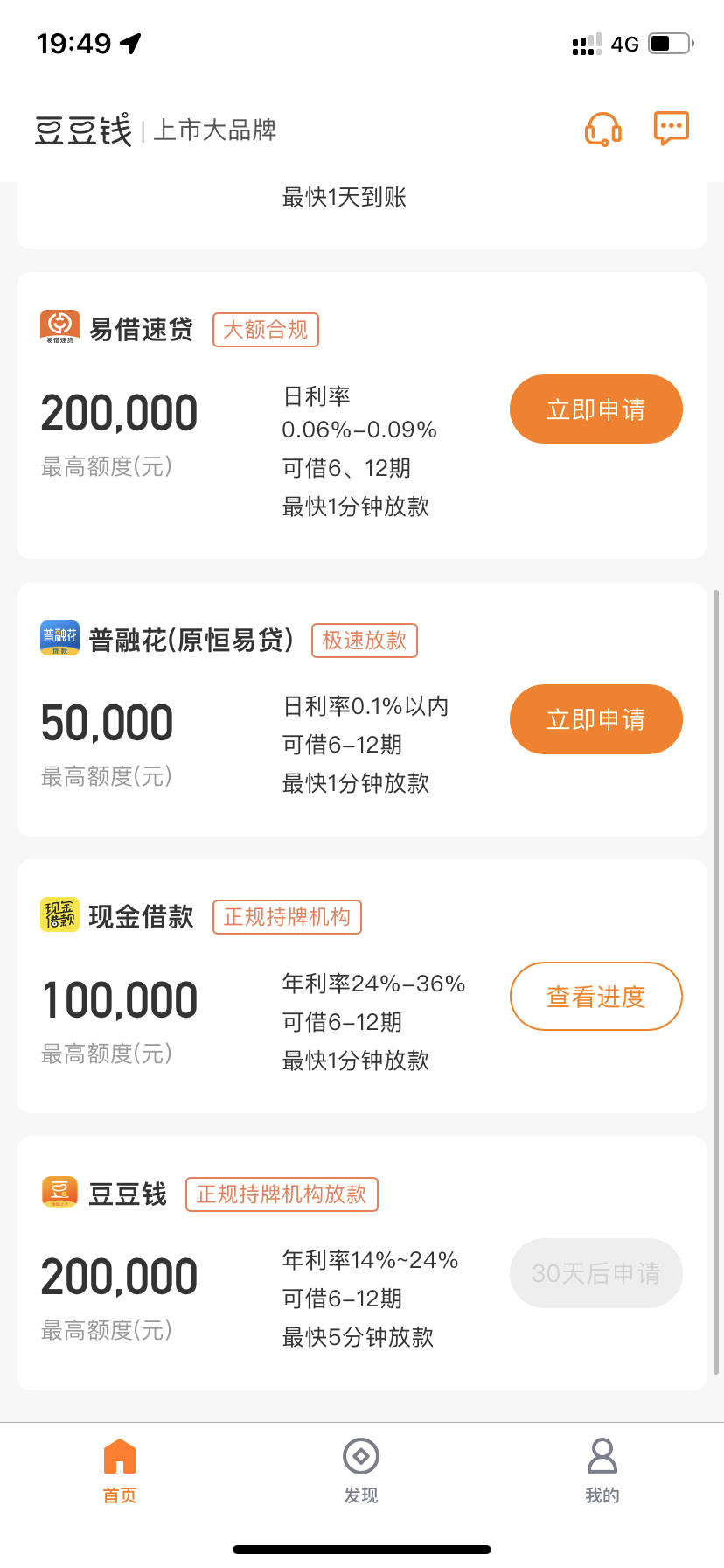The width and height of the screenshot is (724, 1568).
Task: Apply now for 易借速贷 loan
Action: coord(596,409)
